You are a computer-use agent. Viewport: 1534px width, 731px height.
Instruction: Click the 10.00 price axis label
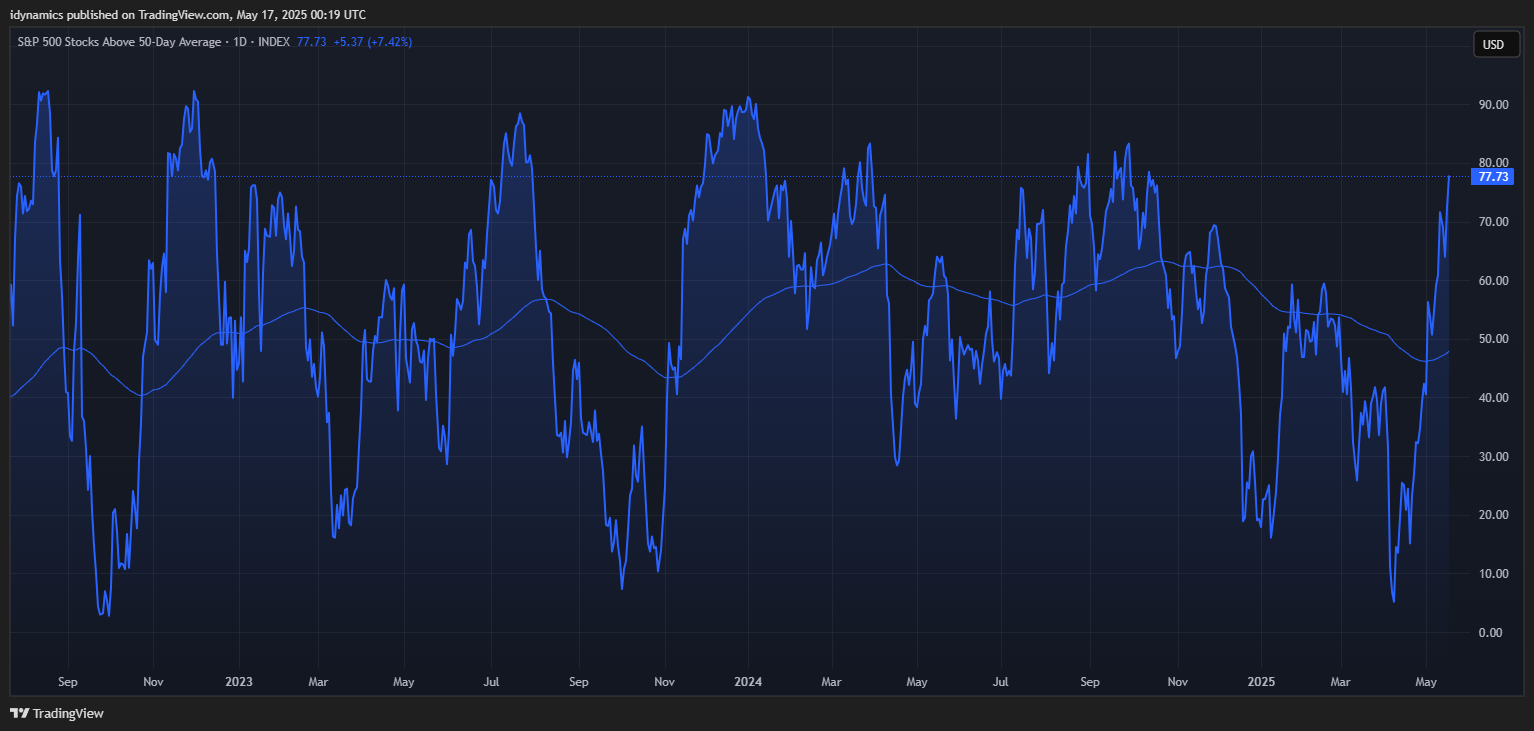pos(1493,574)
